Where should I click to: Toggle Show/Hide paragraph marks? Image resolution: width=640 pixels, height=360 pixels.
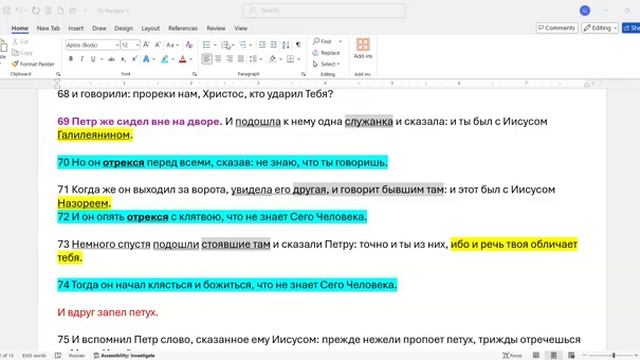tap(298, 44)
